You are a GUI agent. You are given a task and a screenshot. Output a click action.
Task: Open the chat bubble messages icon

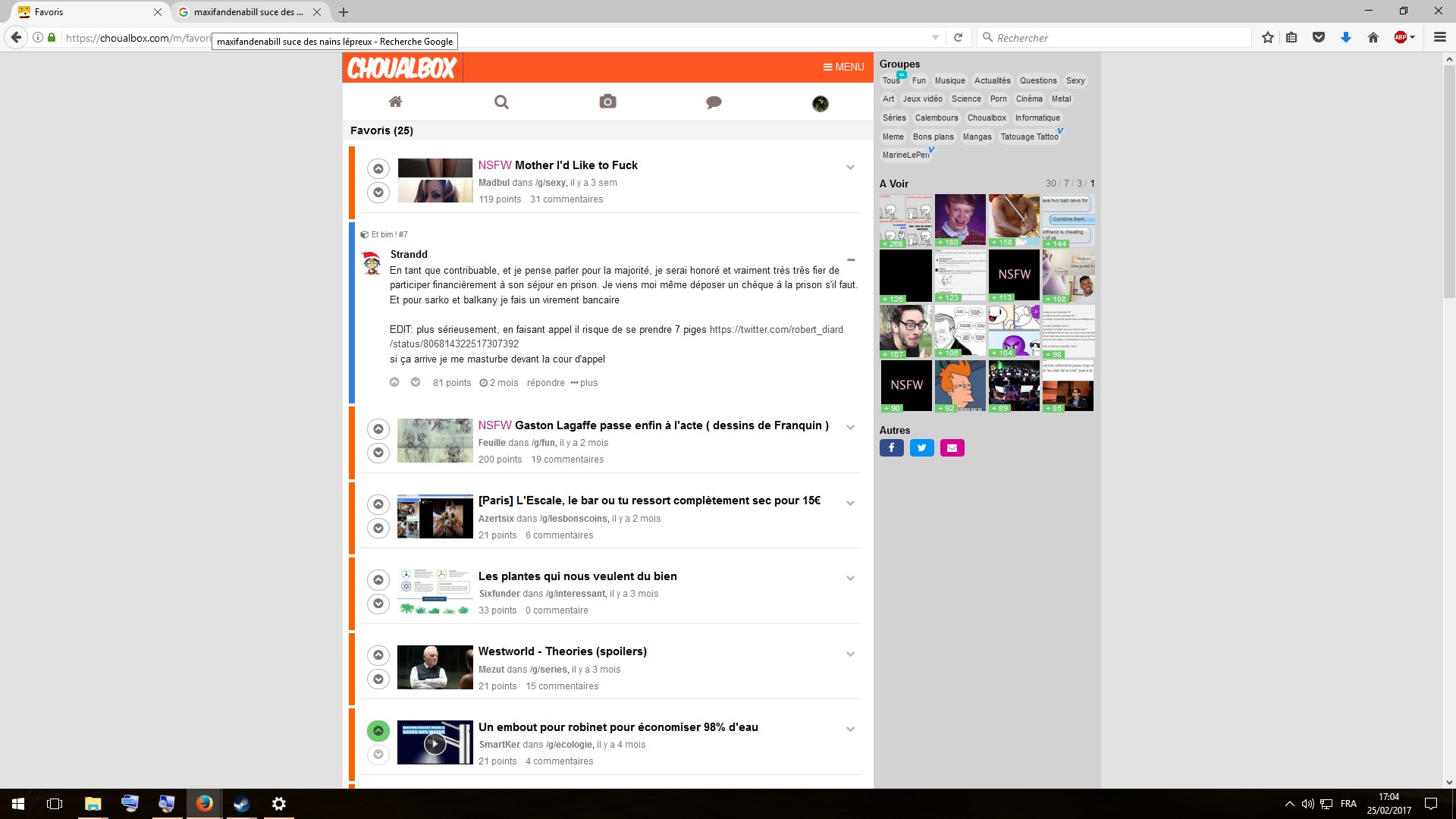pos(714,102)
